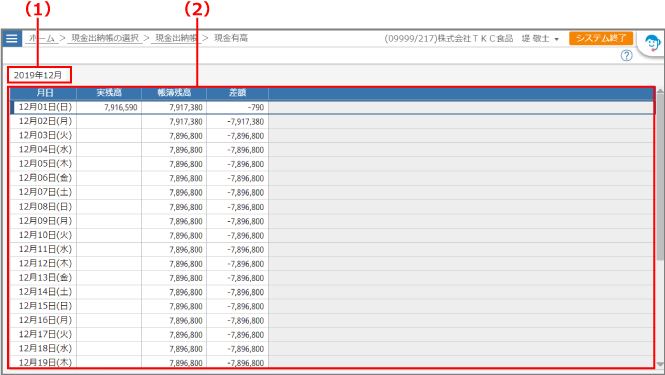The width and height of the screenshot is (665, 375).
Task: Select the 12月07日(土) row date
Action: (45, 193)
